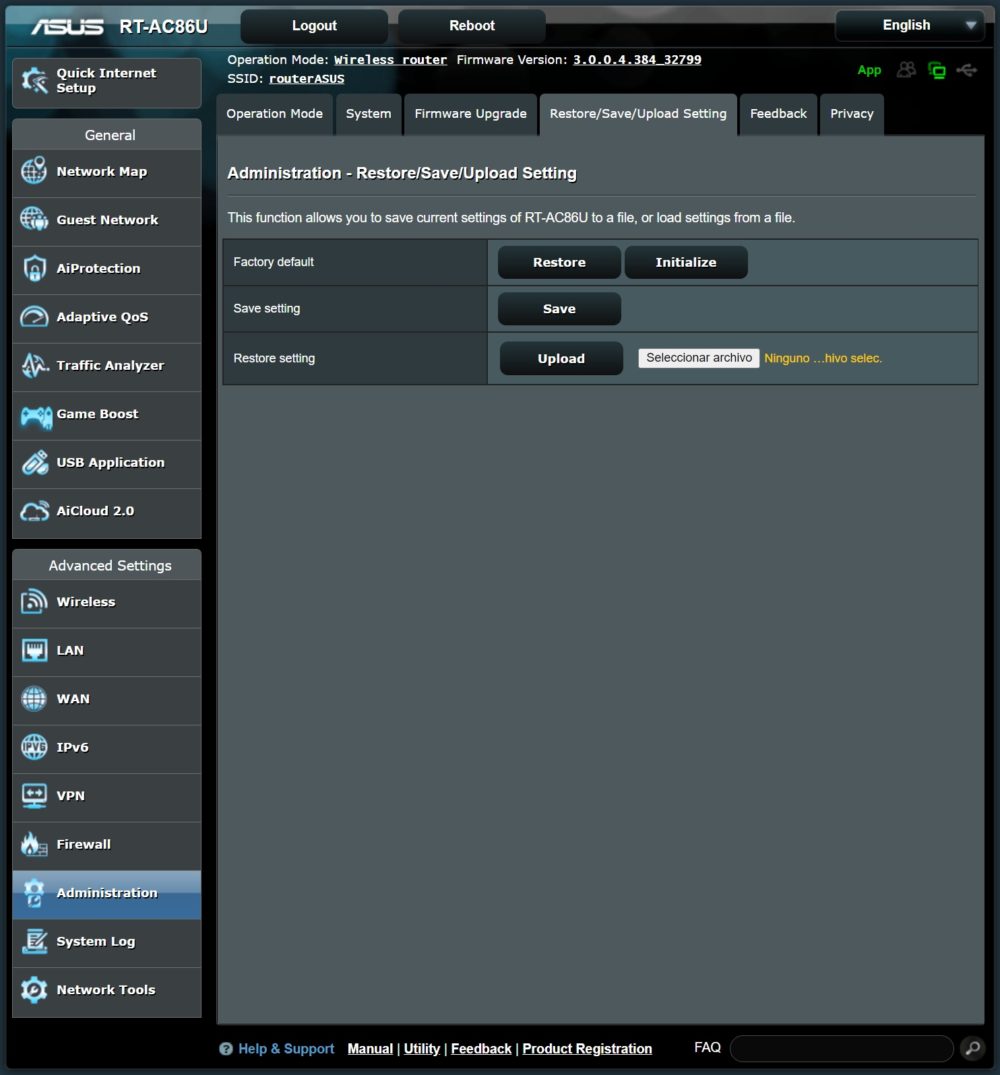Click the Save setting button

(x=559, y=309)
